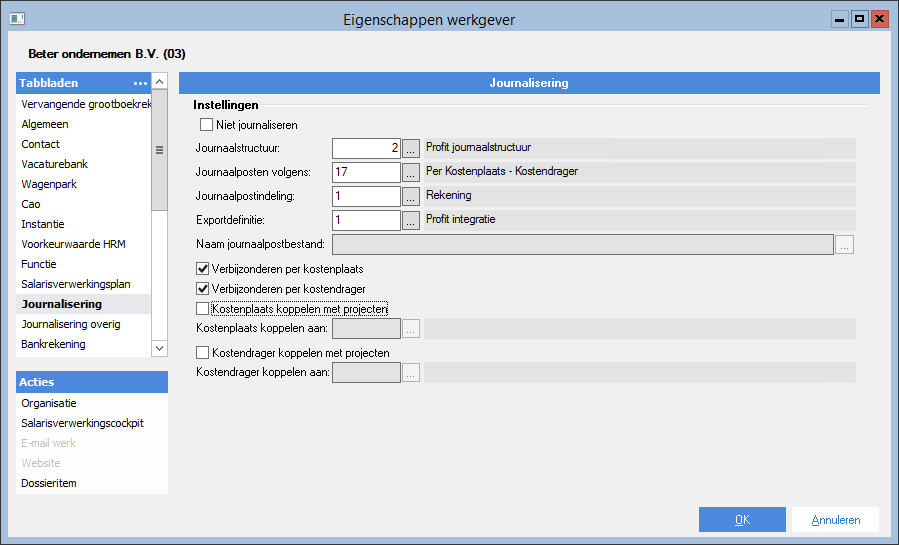Browse for Naam journaalpostbestand file

click(845, 245)
